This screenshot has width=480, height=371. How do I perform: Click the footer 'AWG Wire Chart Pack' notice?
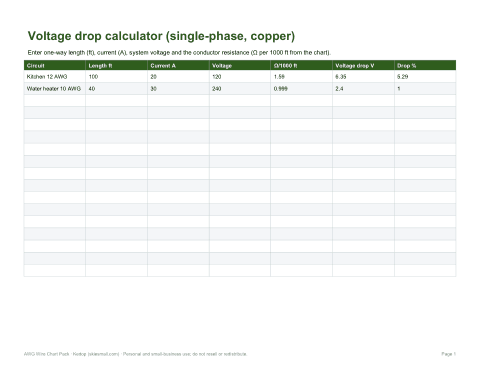[135, 354]
